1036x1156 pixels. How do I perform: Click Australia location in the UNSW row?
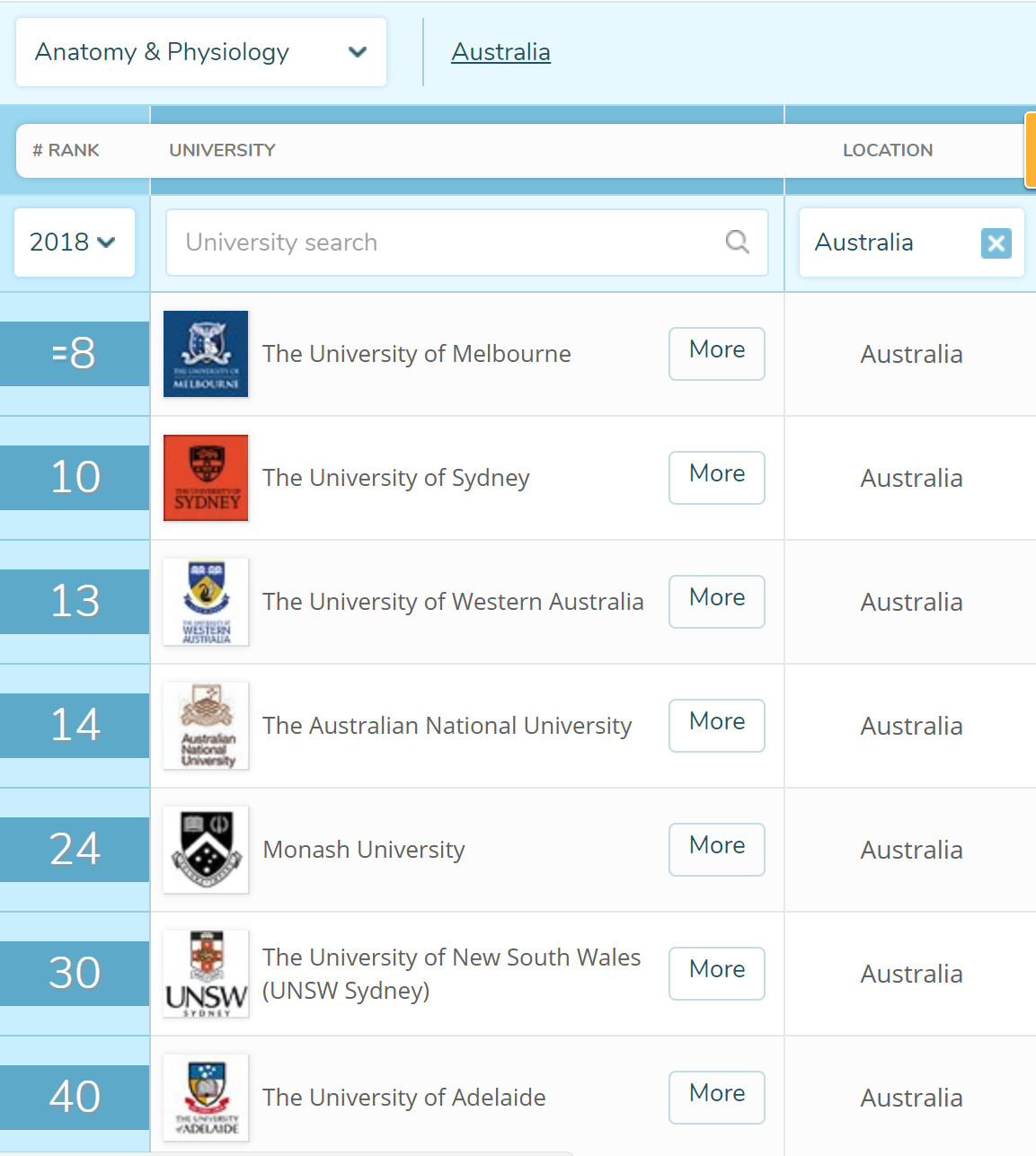pos(911,975)
